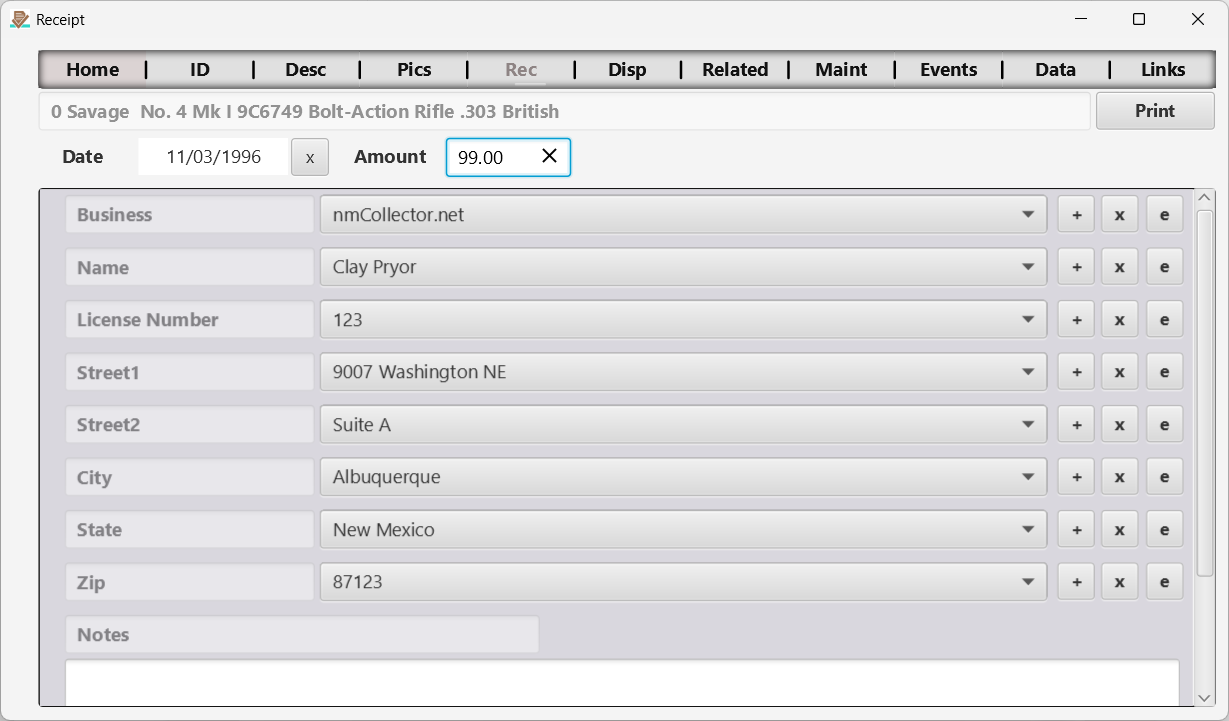The image size is (1229, 721).
Task: Click the + button for License Number row
Action: coord(1076,319)
